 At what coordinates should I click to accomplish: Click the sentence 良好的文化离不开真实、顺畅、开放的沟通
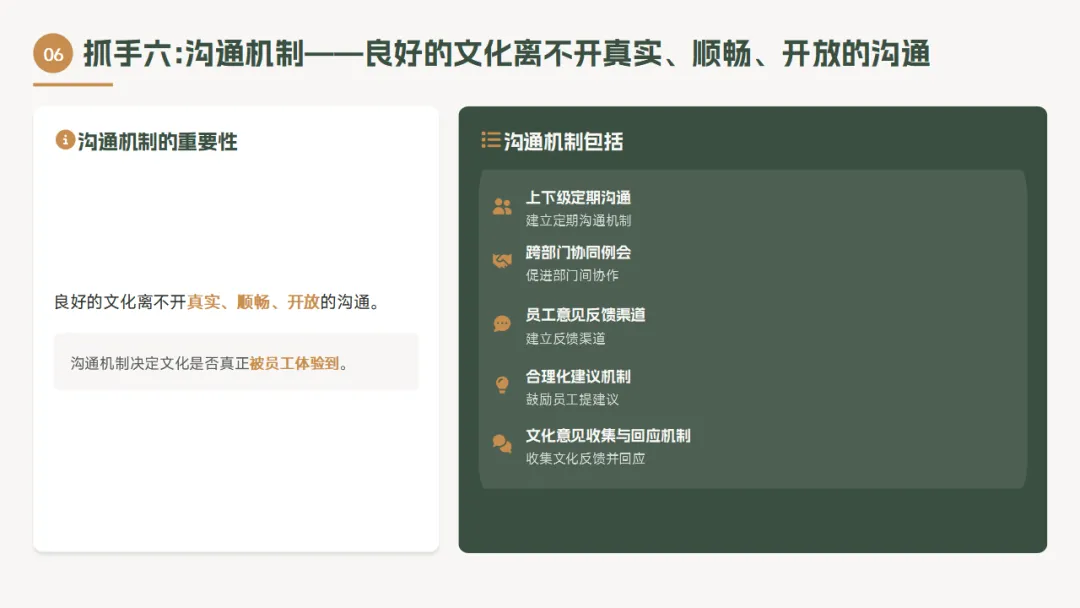[217, 302]
